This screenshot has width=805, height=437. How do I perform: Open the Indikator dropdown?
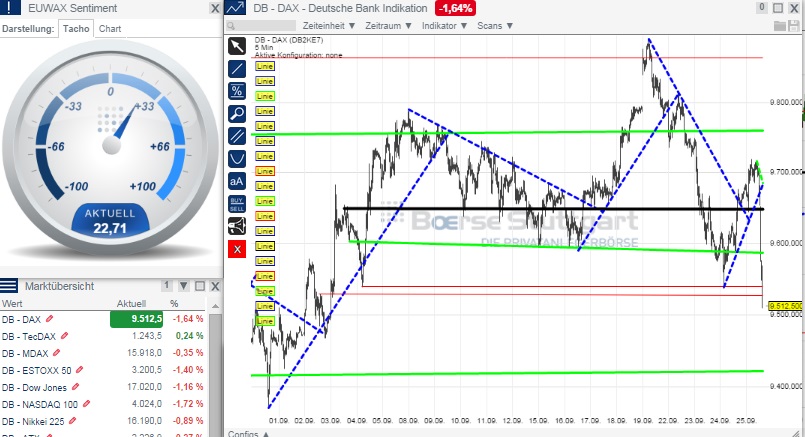[x=444, y=26]
